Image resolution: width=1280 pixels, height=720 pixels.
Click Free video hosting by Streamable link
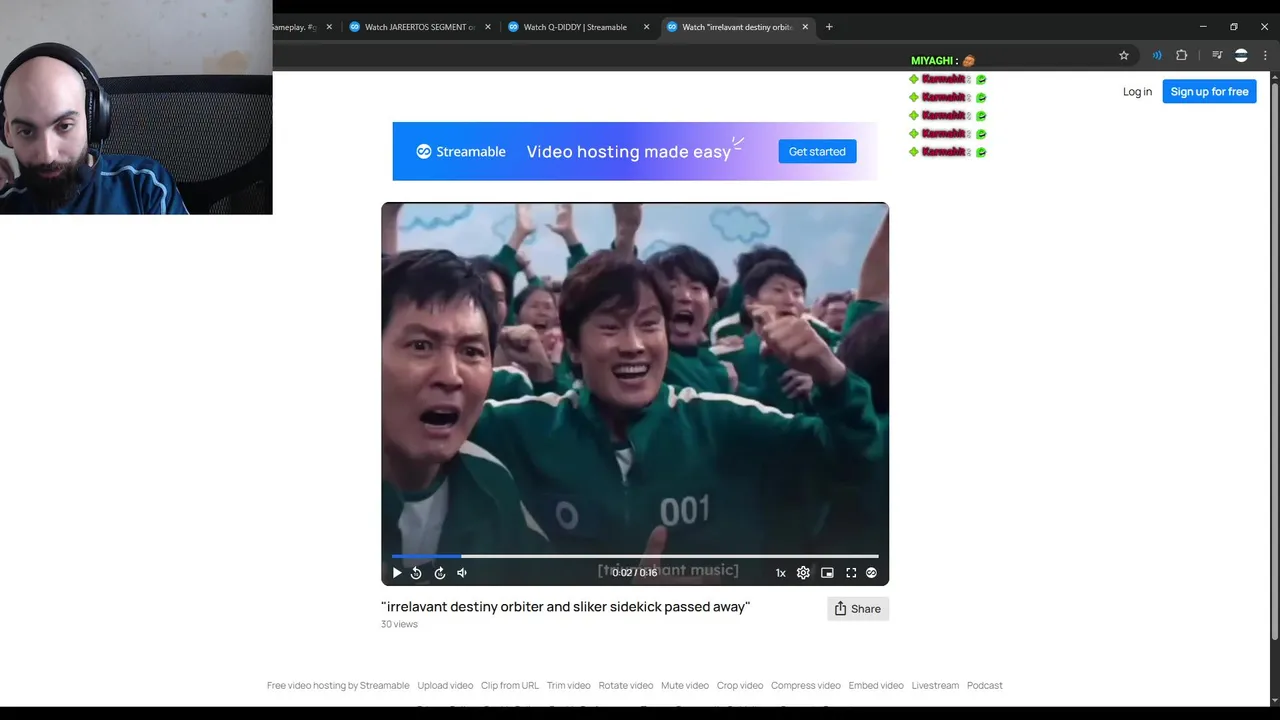[x=338, y=686]
